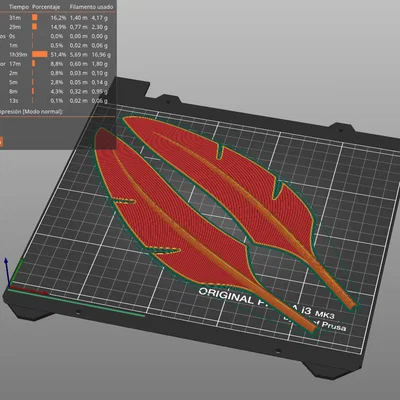400x400 pixels.
Task: Click the 51,4% percentage value
Action: tap(58, 54)
